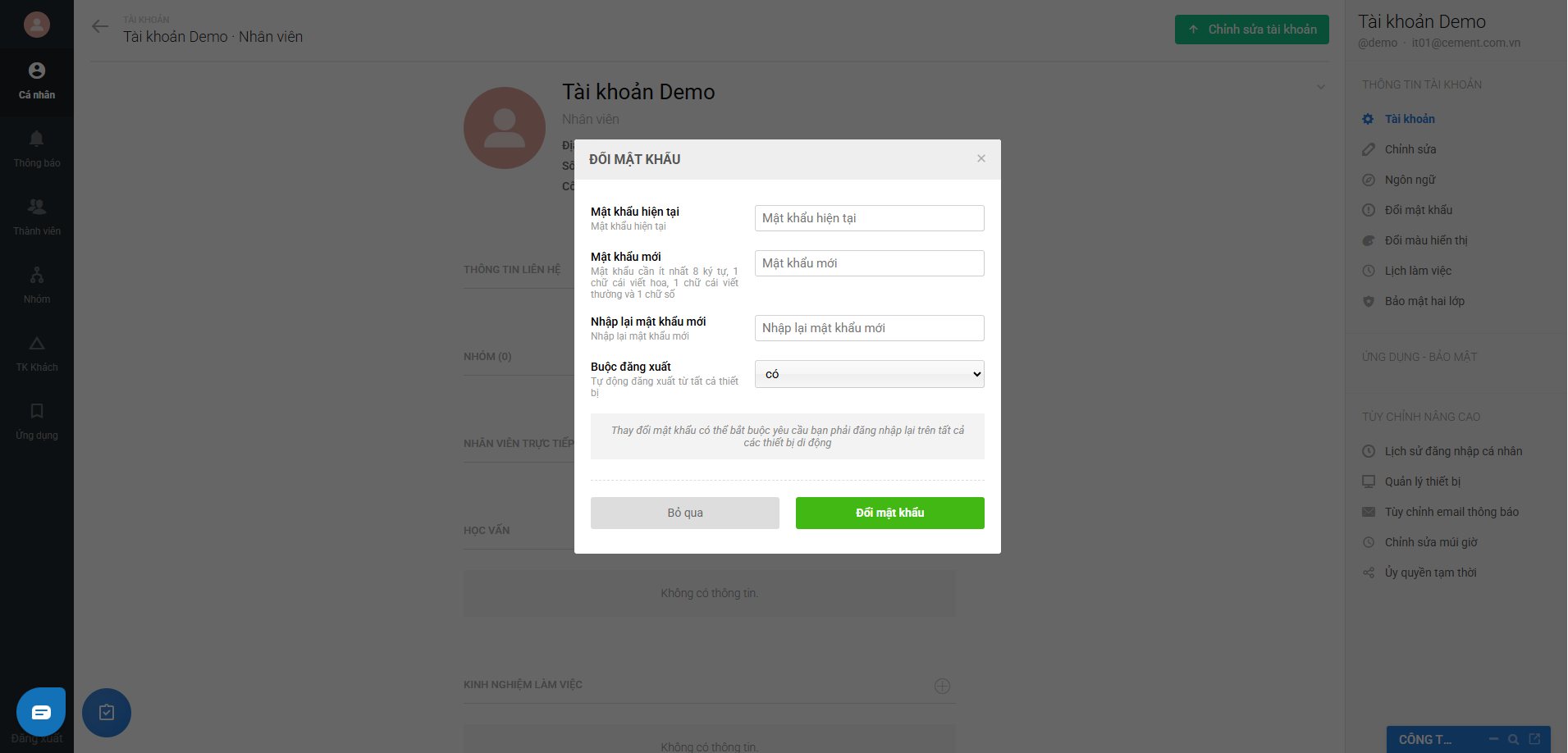Open Thông báo bell icon in sidebar
The height and width of the screenshot is (753, 1568).
[37, 139]
